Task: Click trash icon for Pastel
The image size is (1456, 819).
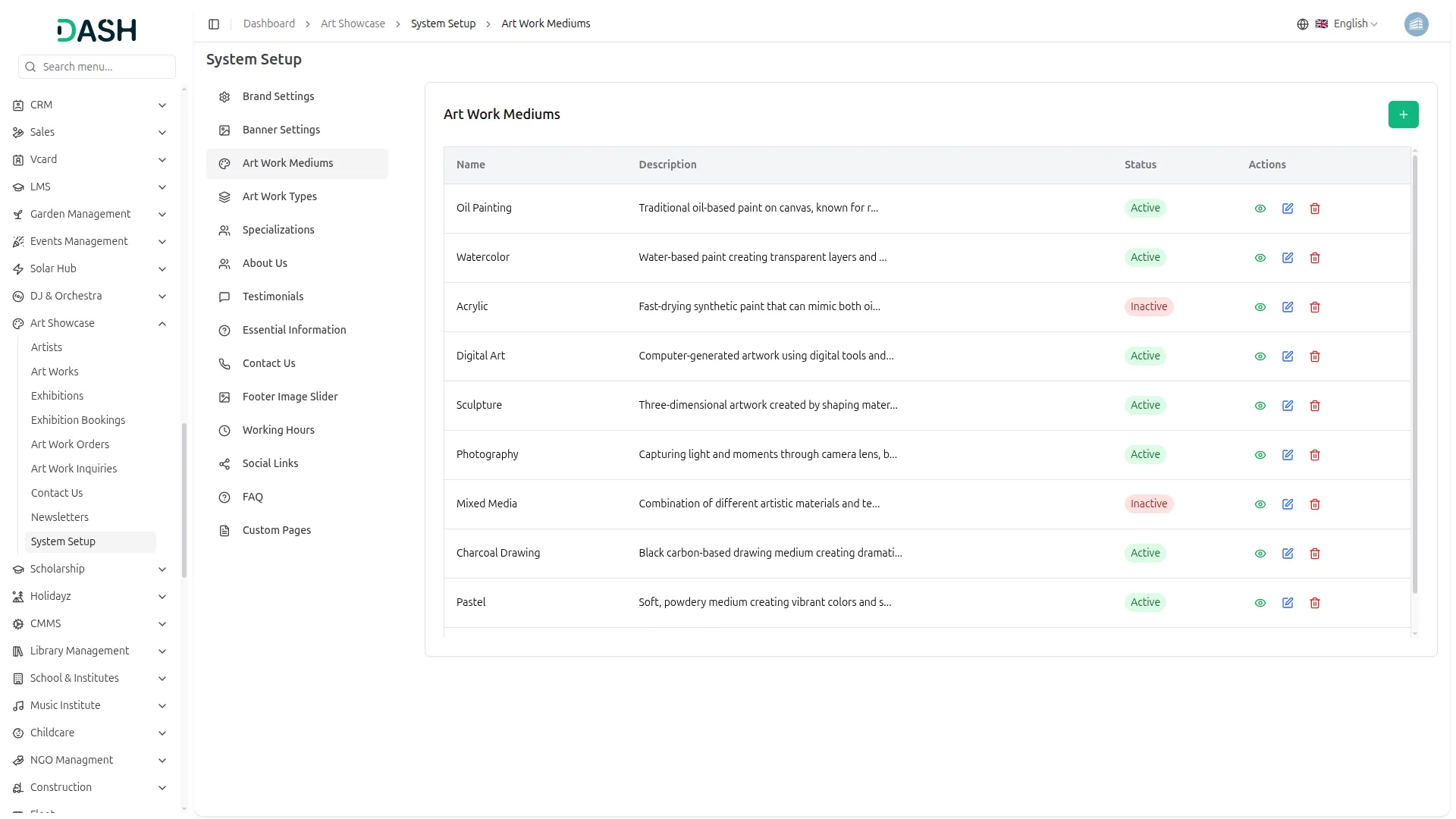Action: 1314,603
